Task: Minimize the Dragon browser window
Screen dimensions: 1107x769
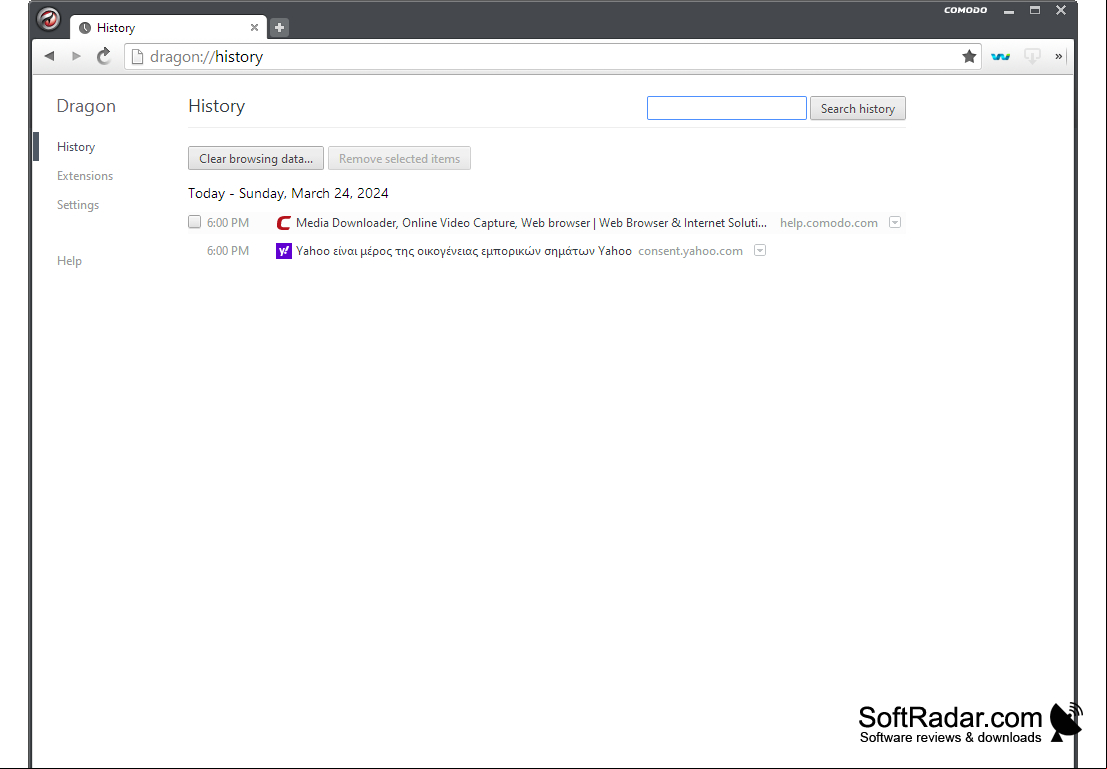Action: click(1009, 11)
